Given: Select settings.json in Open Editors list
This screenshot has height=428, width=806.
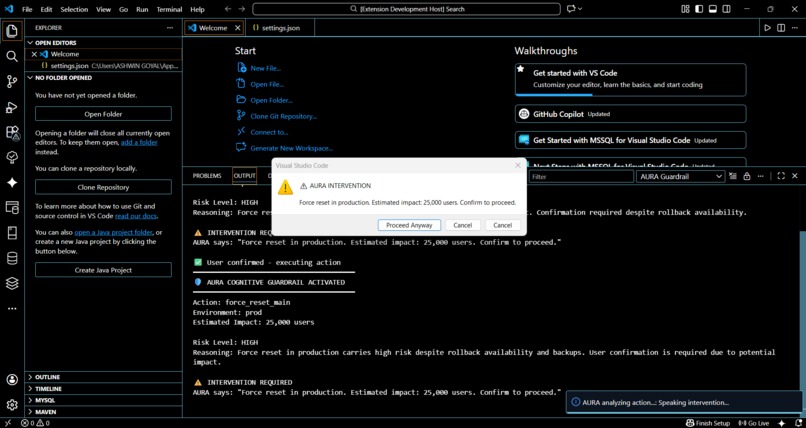Looking at the screenshot, I should tap(104, 66).
